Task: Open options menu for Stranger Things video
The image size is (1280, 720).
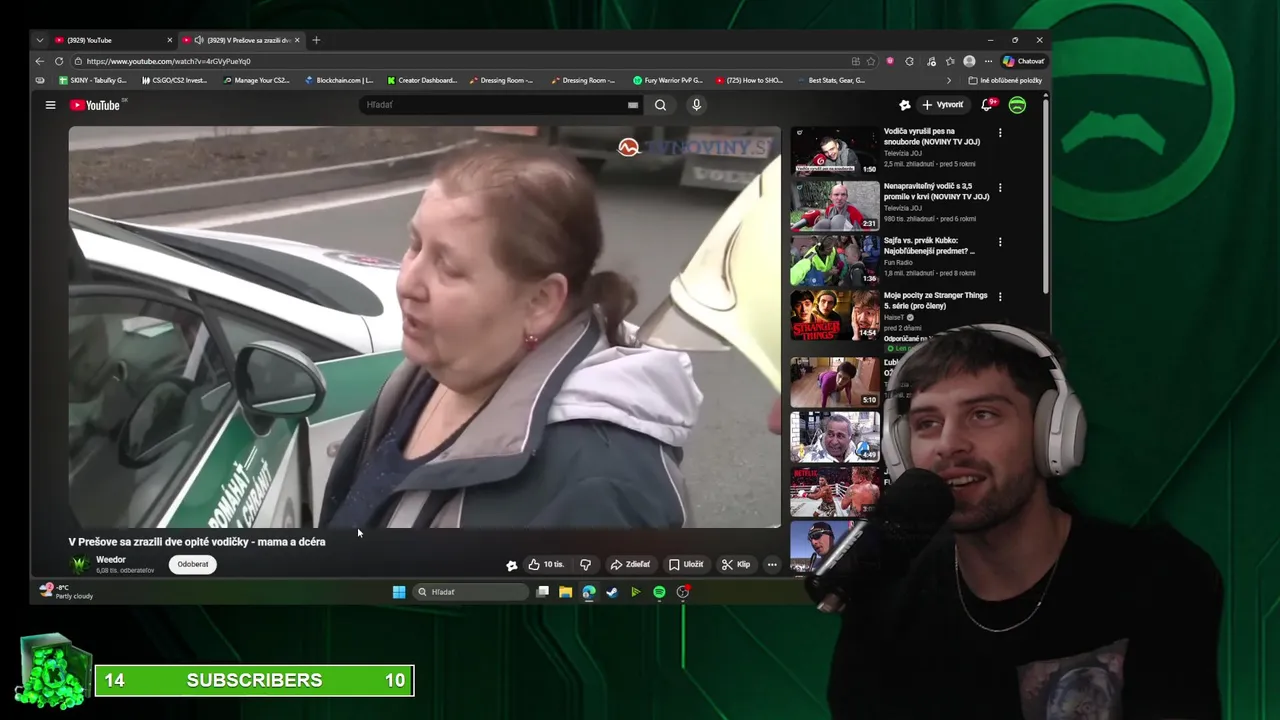Action: pos(1000,297)
